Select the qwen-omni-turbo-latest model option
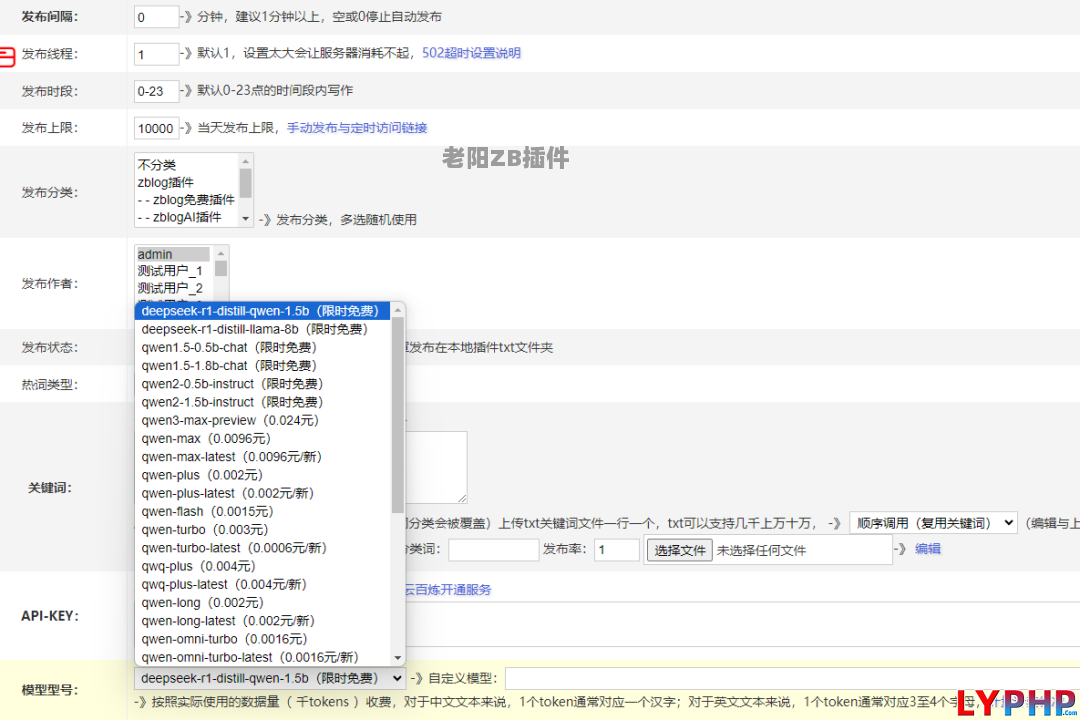1080x720 pixels. [263, 658]
